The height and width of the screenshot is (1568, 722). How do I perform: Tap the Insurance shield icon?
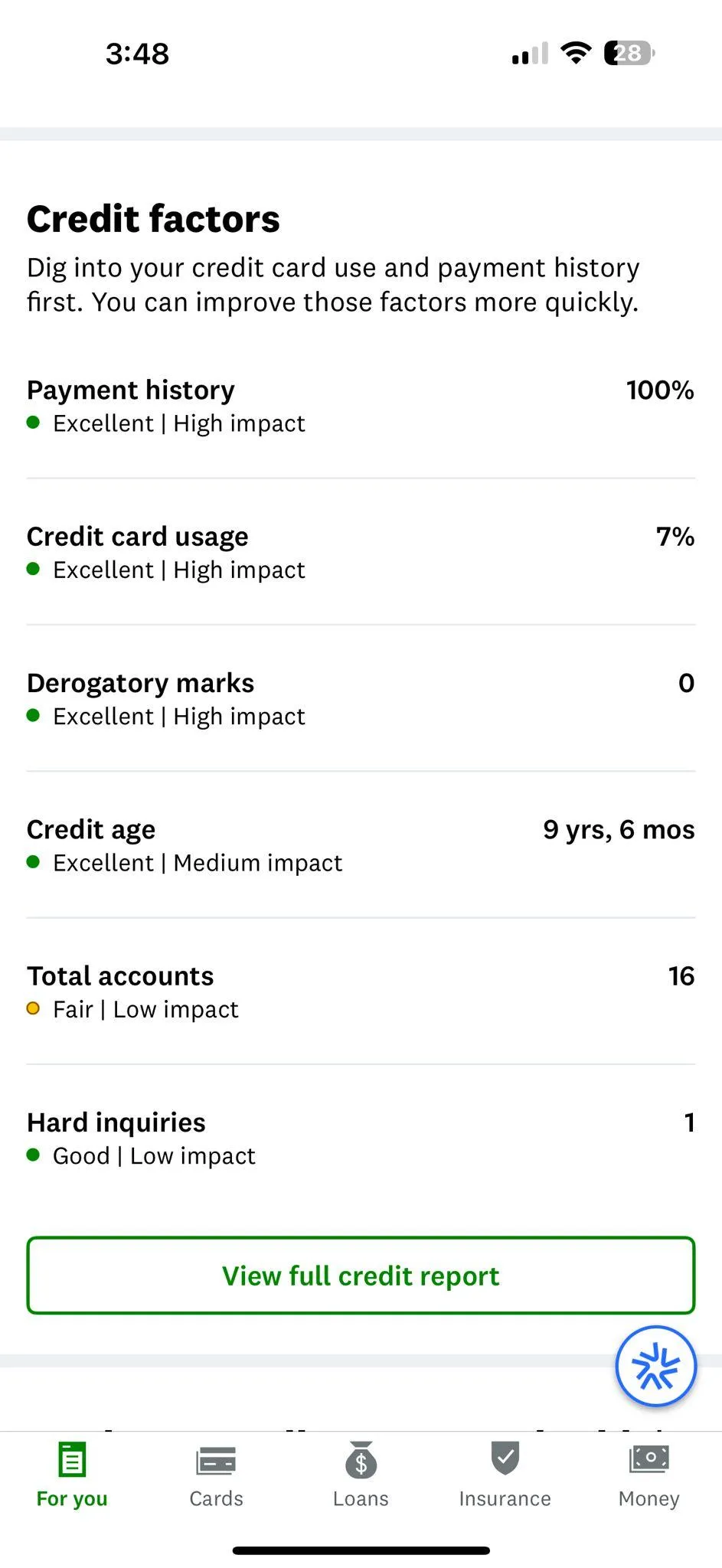point(505,1458)
